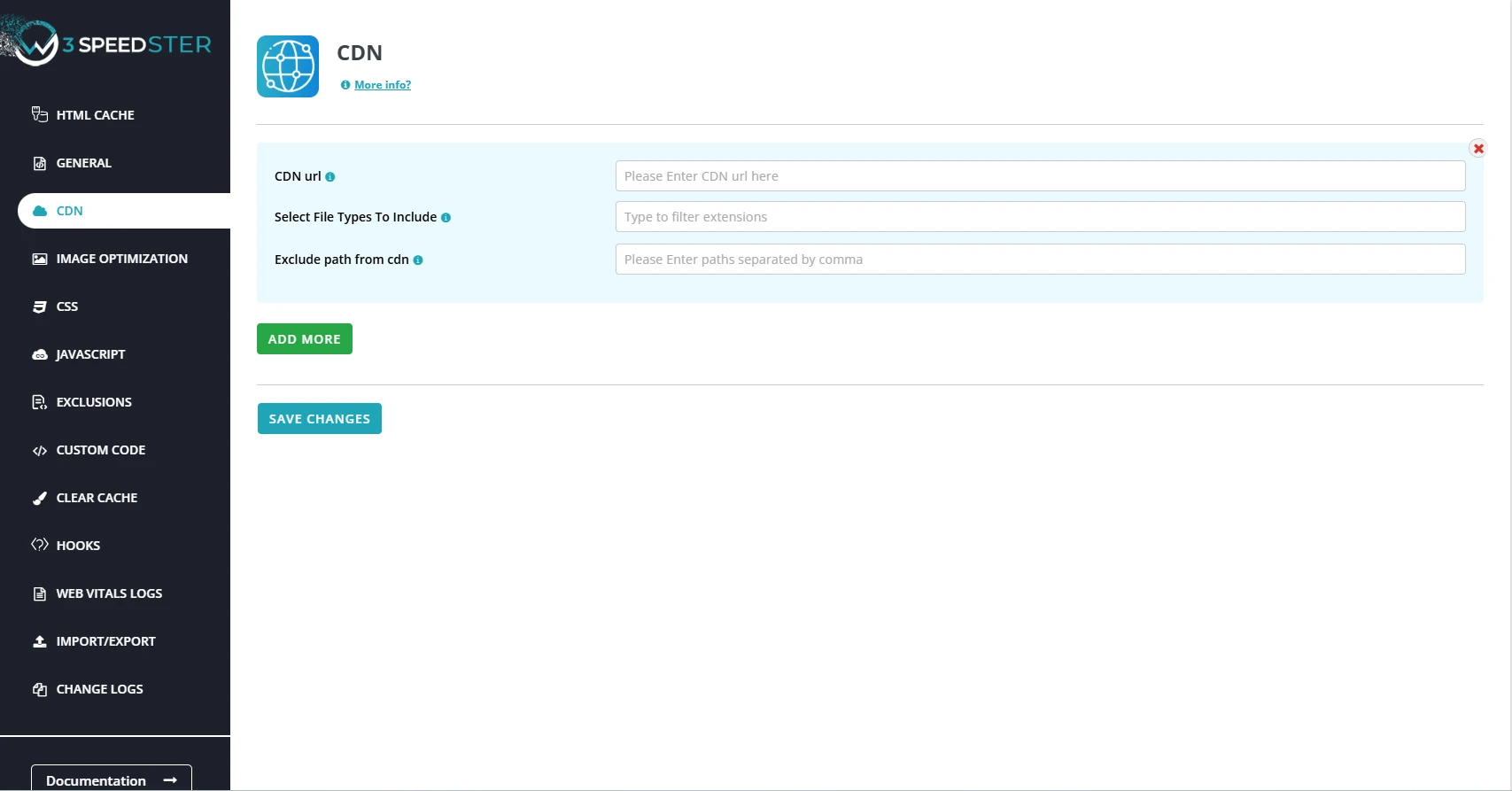The height and width of the screenshot is (791, 1512).
Task: Click info icon beside Exclude path from cdn
Action: click(x=418, y=260)
